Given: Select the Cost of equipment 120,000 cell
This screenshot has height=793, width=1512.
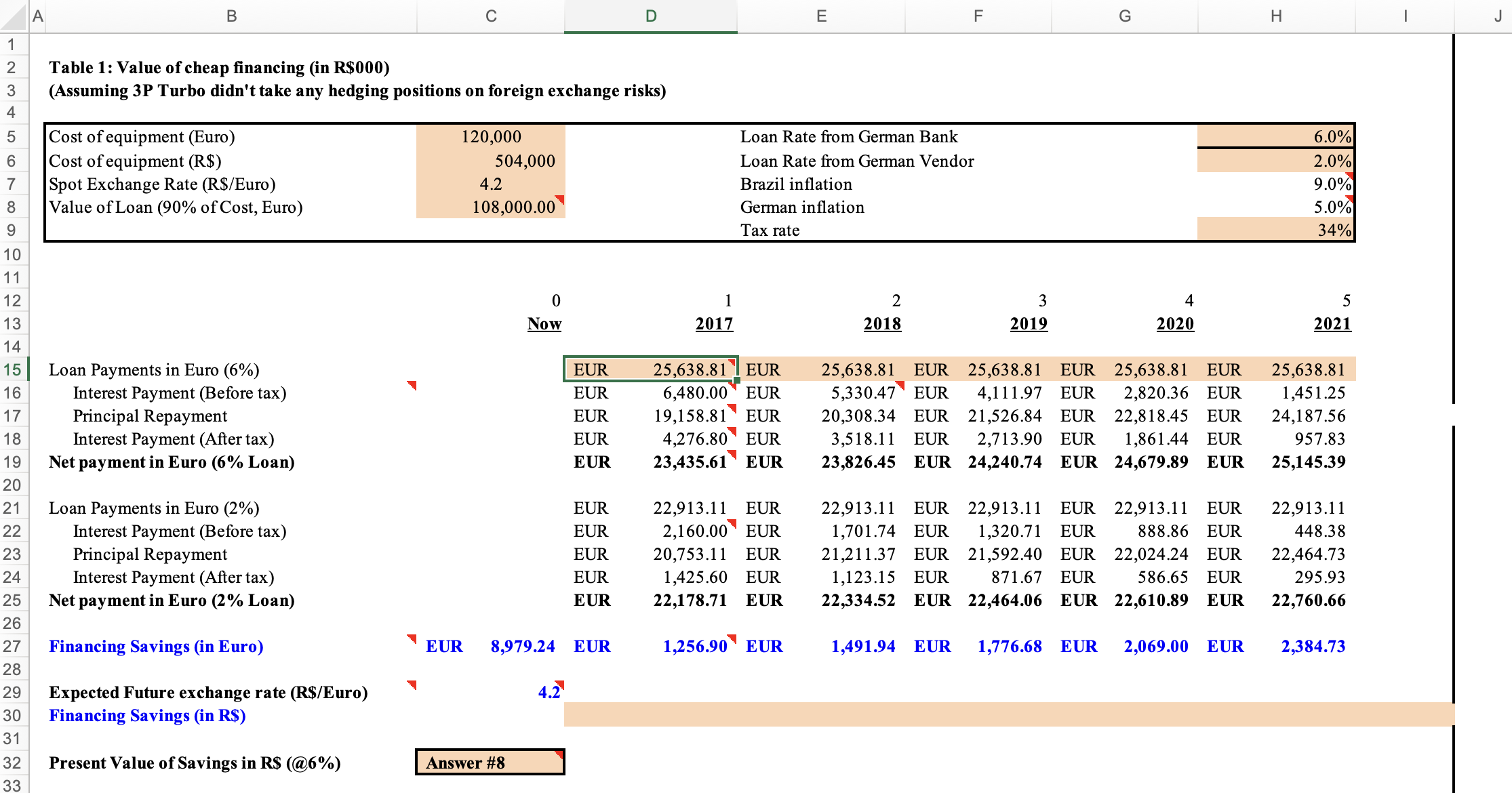Looking at the screenshot, I should [490, 136].
